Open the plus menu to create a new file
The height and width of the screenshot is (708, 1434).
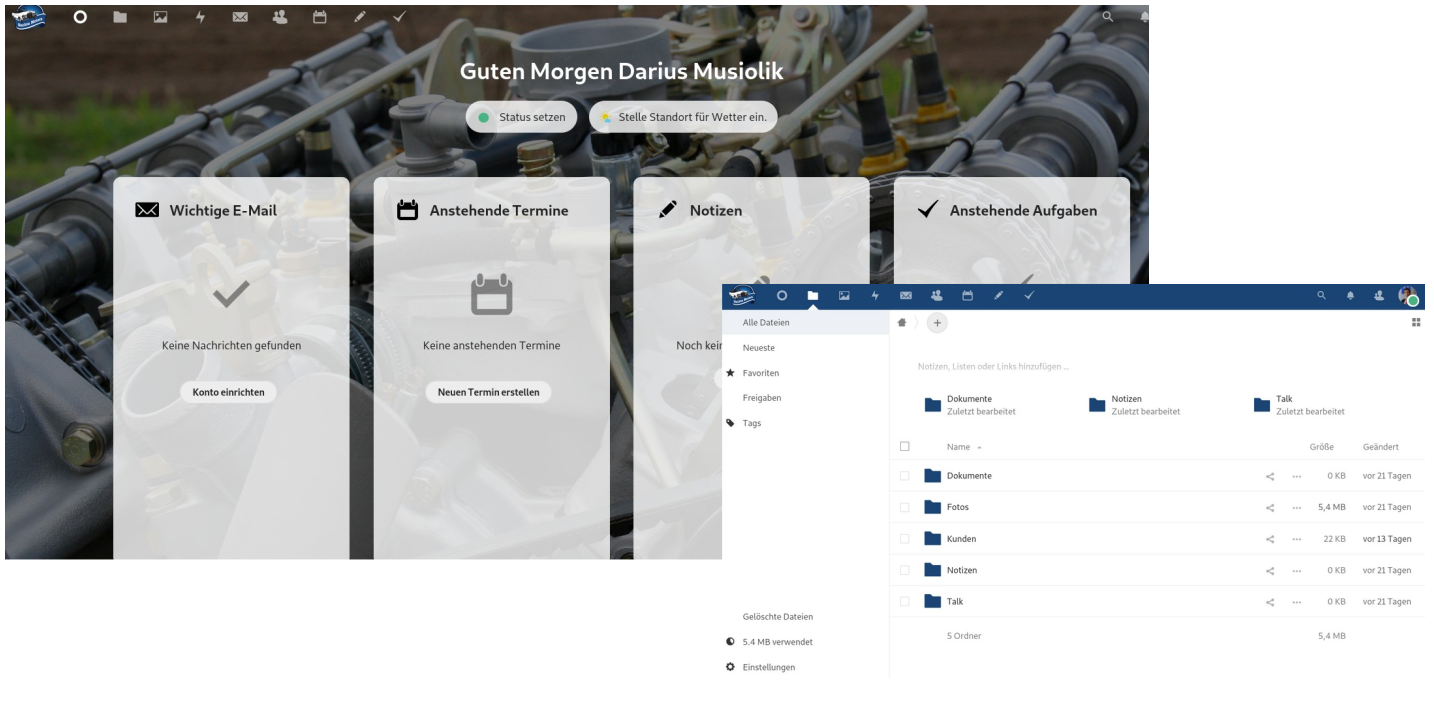tap(937, 322)
